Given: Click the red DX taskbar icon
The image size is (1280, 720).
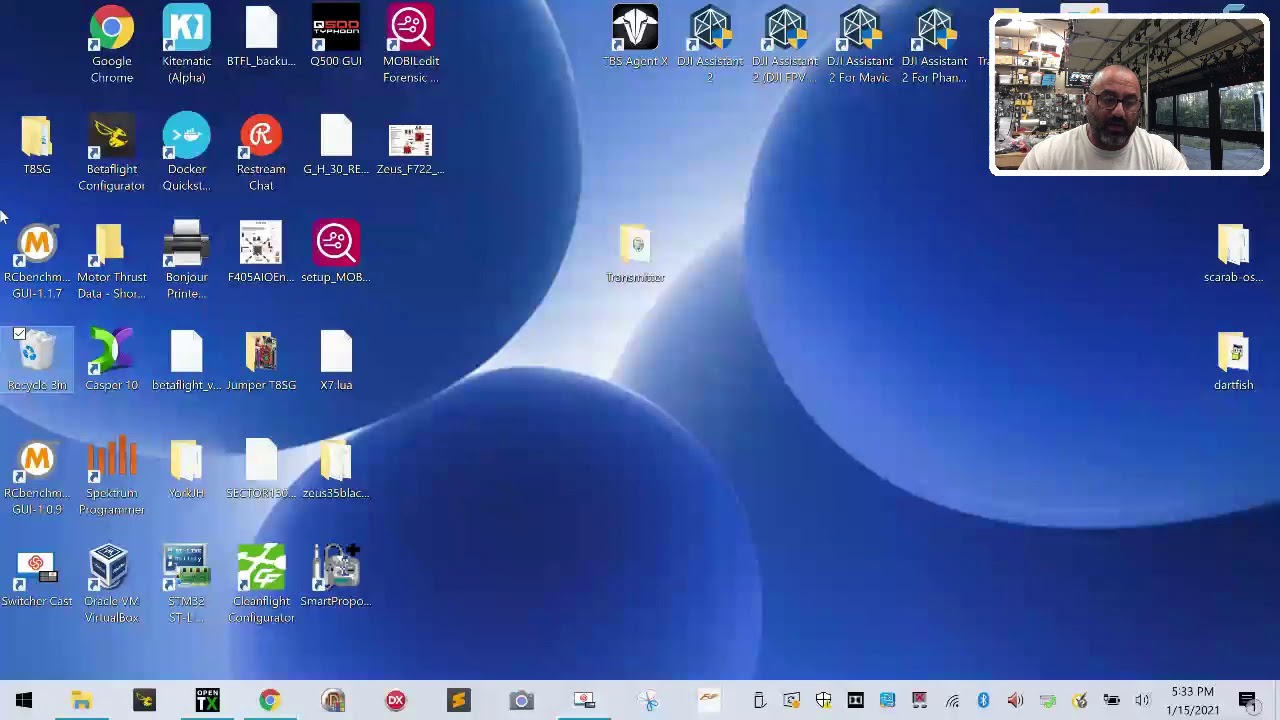Looking at the screenshot, I should [x=396, y=701].
